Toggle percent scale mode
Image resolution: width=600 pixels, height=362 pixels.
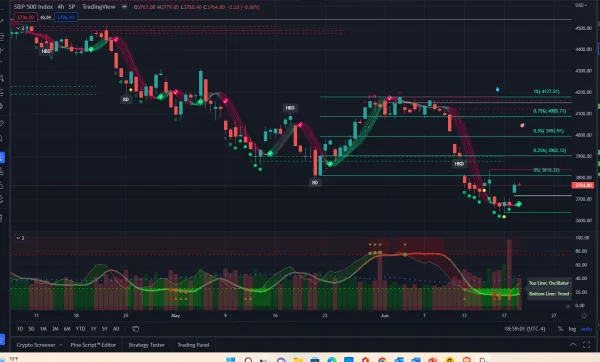[560, 329]
